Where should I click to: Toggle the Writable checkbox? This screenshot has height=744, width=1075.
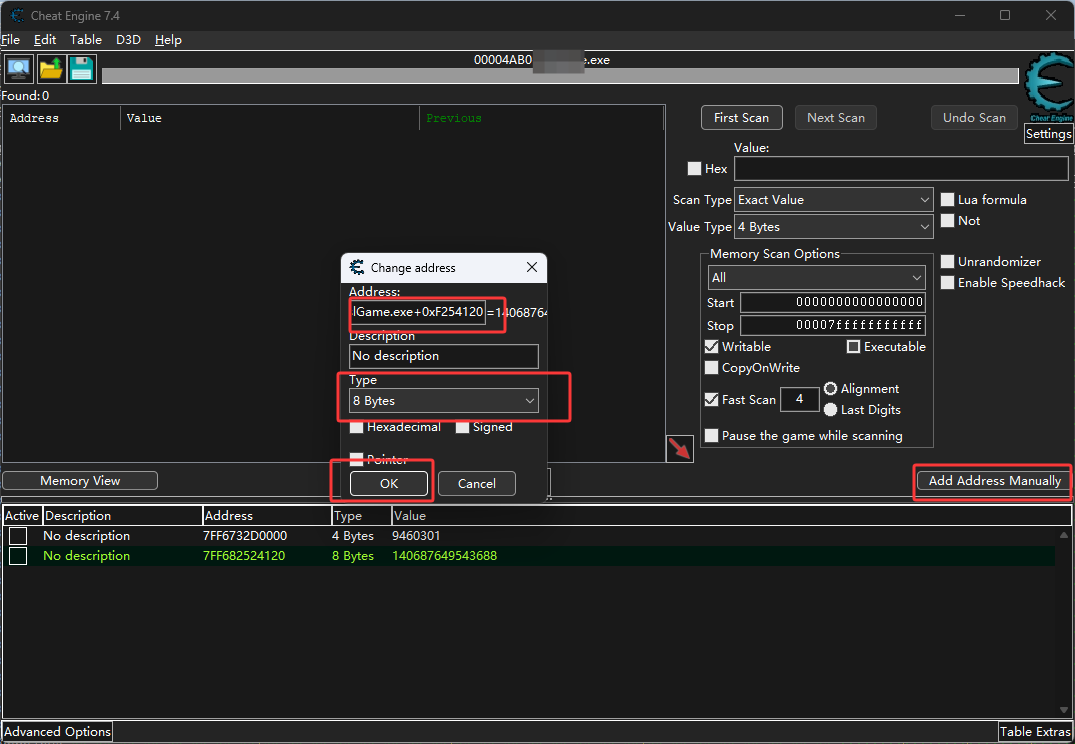point(712,347)
